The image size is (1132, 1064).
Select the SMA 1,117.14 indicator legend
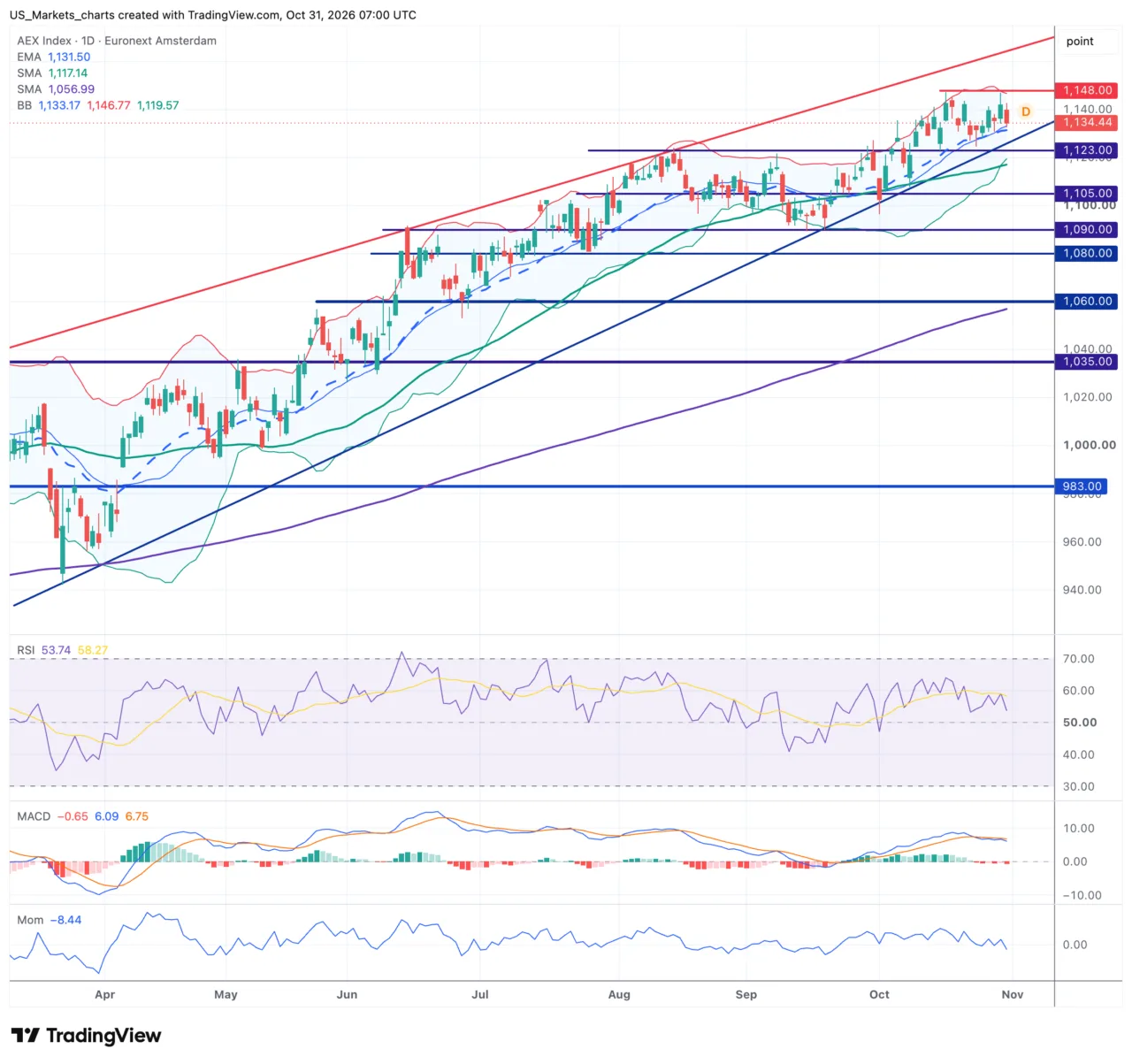[52, 73]
